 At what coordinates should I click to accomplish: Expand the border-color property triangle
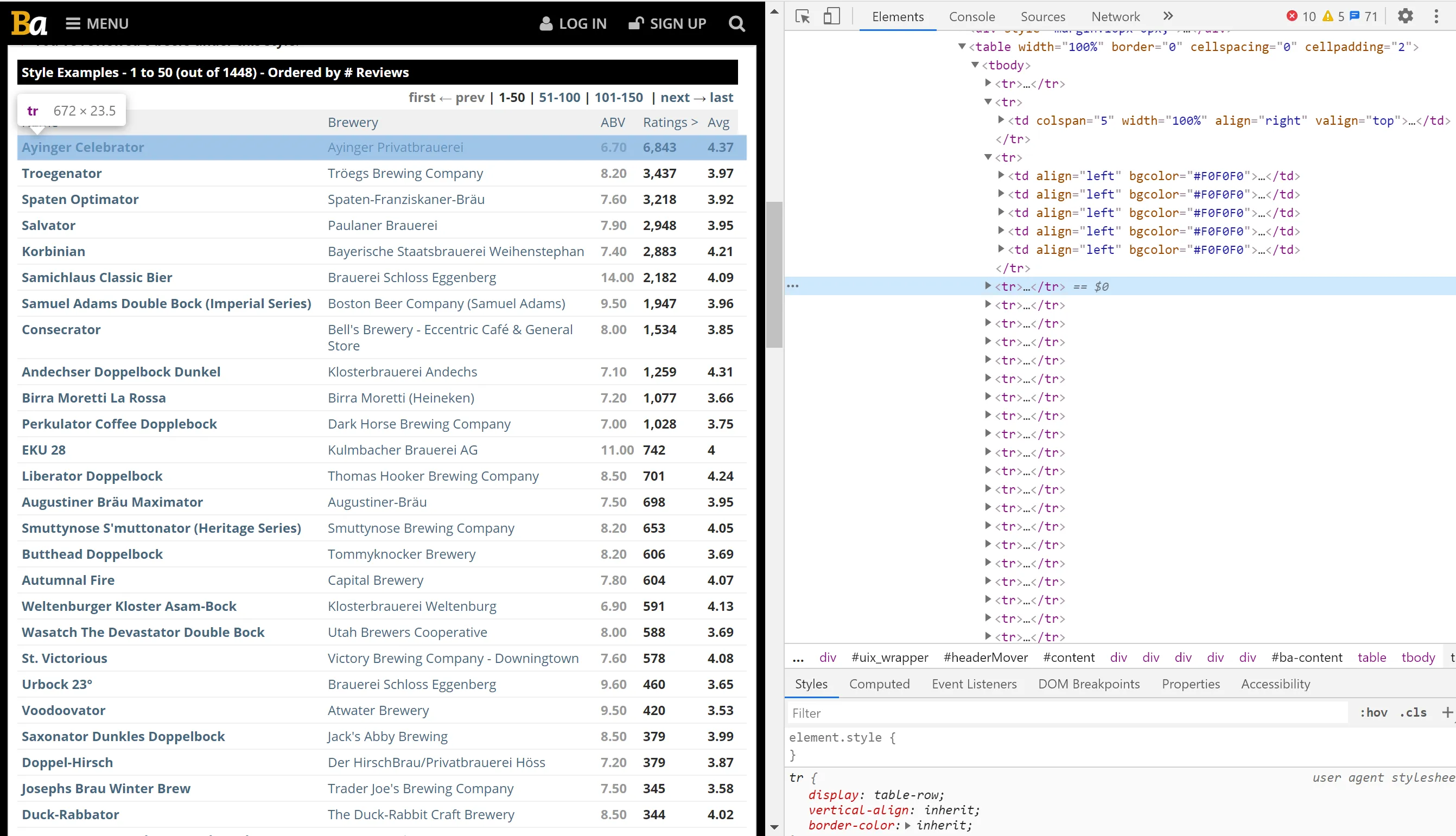(908, 826)
